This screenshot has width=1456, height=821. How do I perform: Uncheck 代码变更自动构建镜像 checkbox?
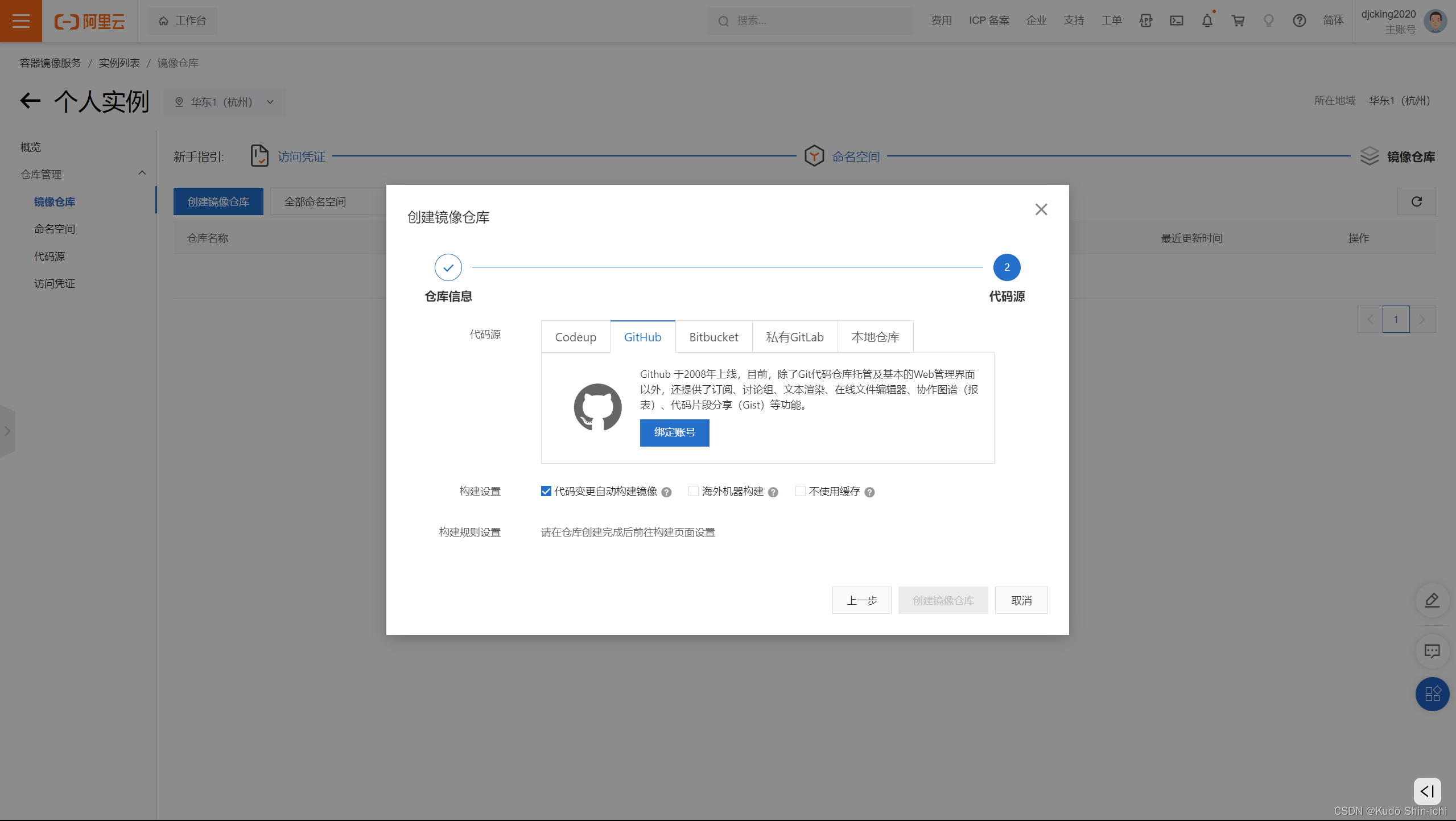point(546,491)
